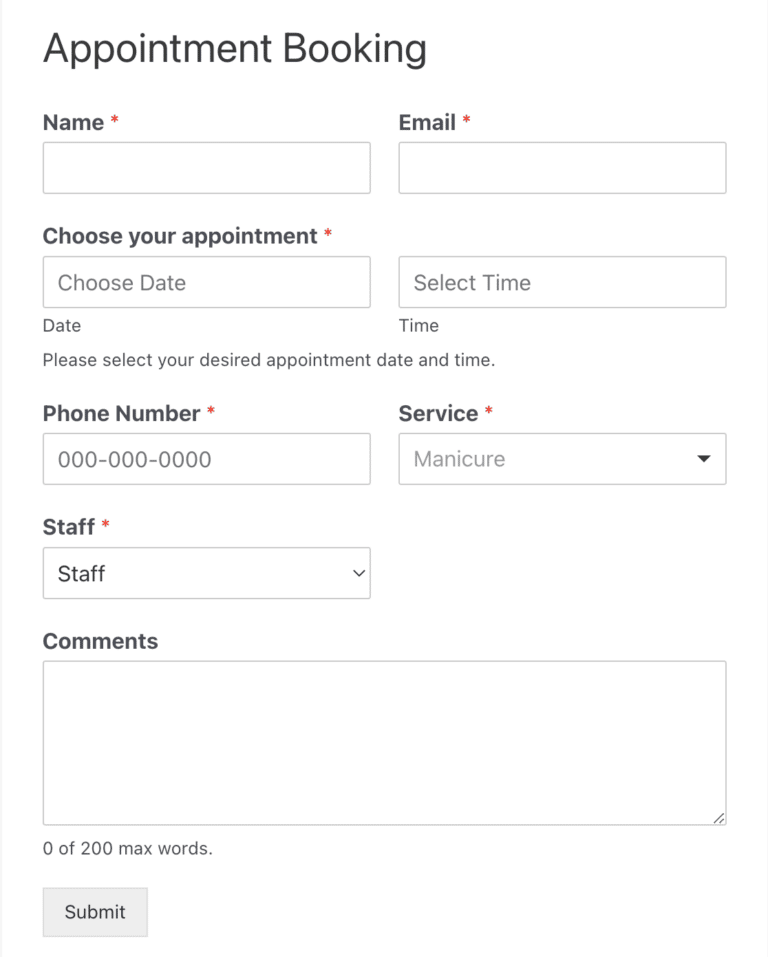
Task: Click the Phone Number field
Action: point(206,459)
